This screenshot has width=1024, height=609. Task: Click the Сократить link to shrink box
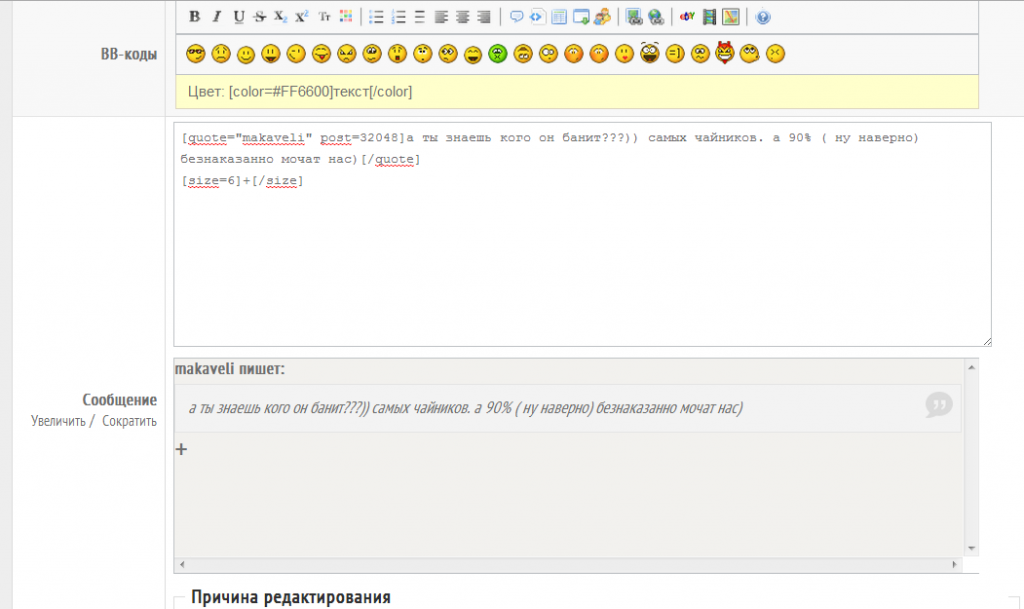pos(129,421)
